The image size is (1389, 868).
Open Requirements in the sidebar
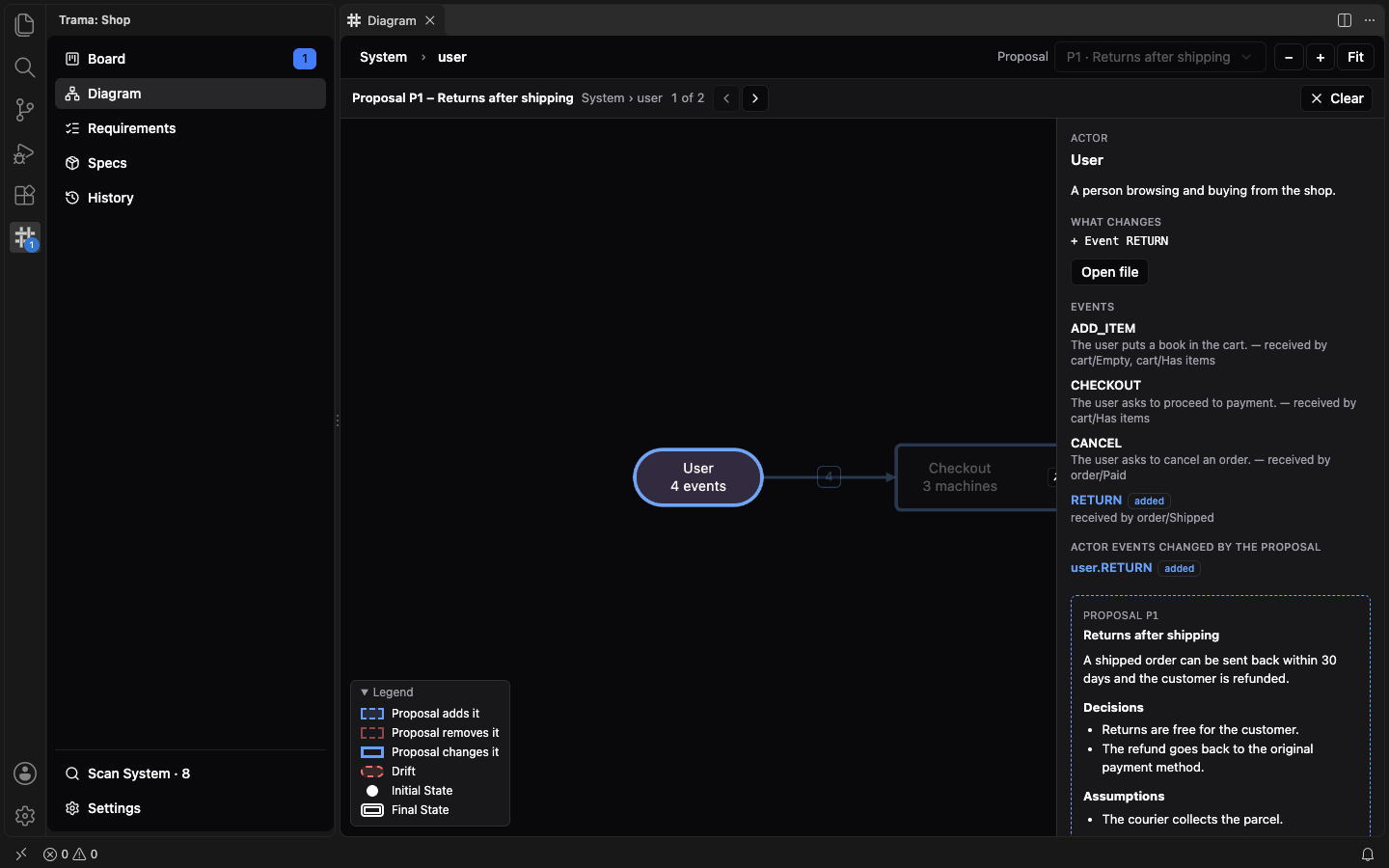(191, 128)
